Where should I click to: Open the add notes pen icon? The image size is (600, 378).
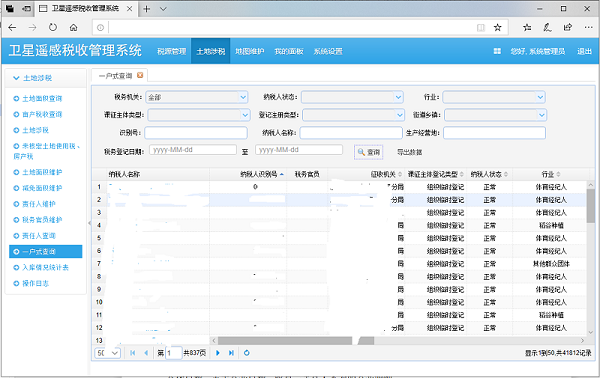click(547, 28)
